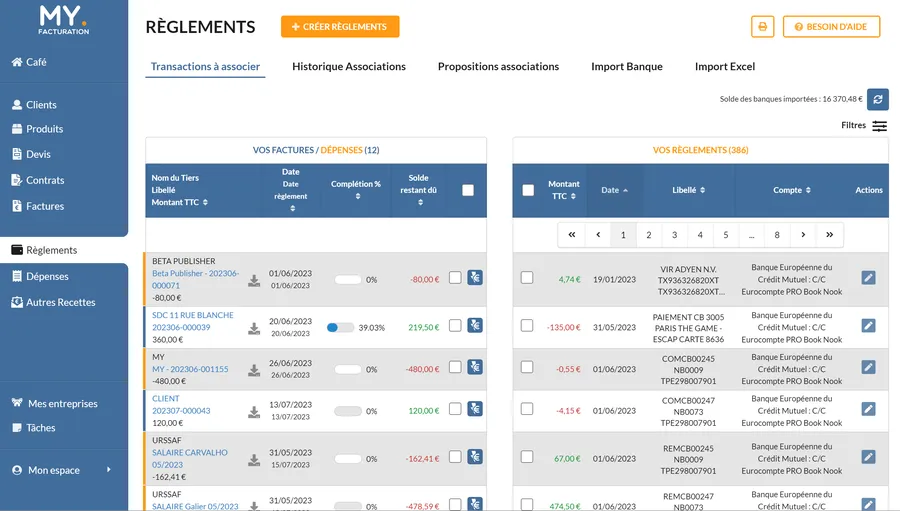900x511 pixels.
Task: Select the 4,74 € règlement checkbox
Action: tap(527, 278)
